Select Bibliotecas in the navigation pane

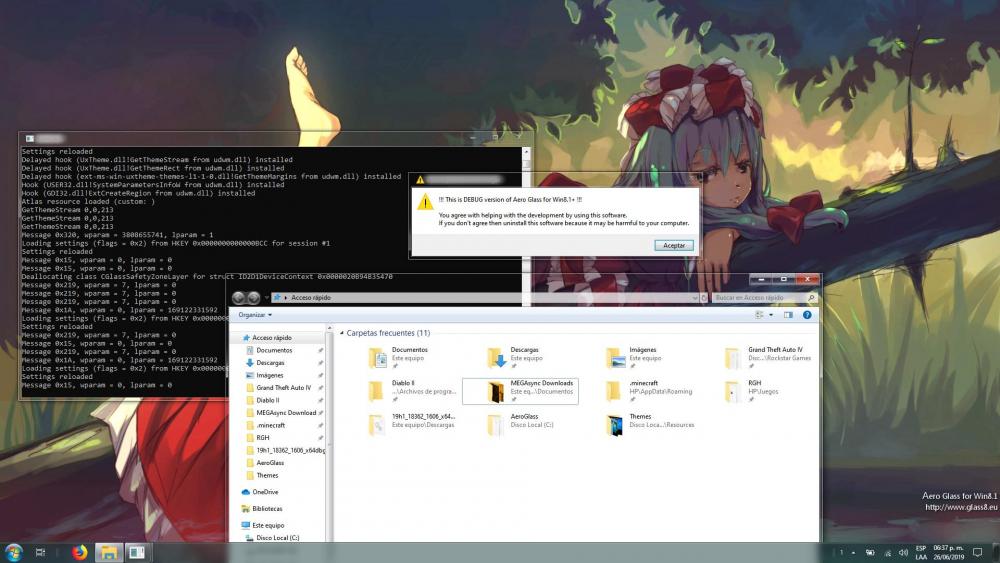point(267,509)
